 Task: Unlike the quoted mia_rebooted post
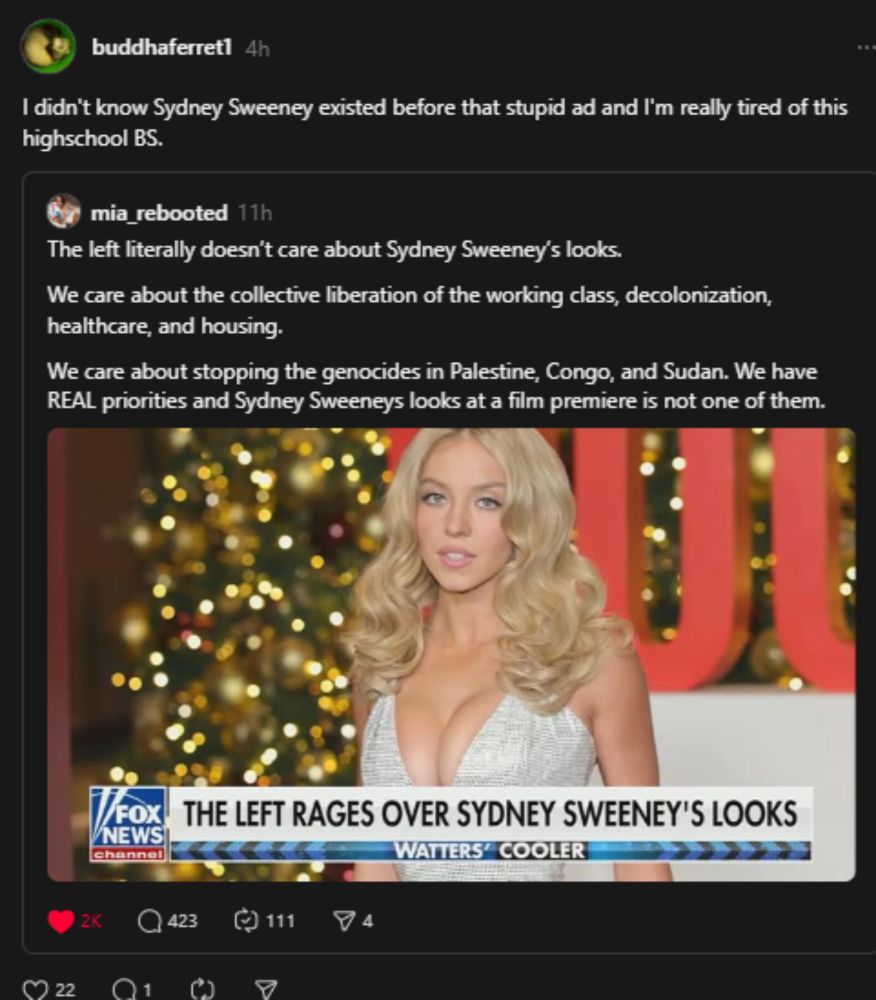pyautogui.click(x=61, y=921)
